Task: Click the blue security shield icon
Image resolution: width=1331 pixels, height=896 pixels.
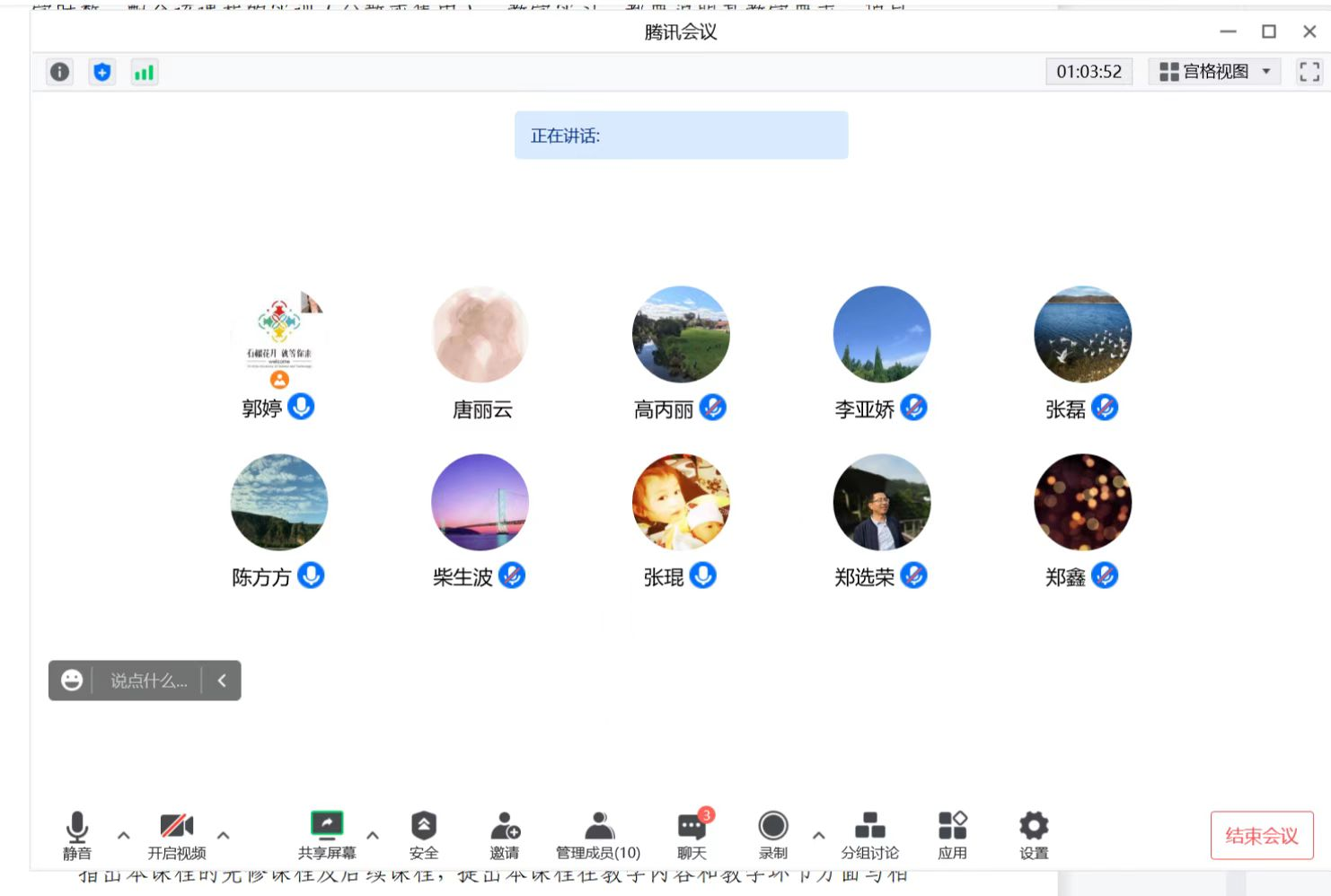Action: (x=102, y=72)
